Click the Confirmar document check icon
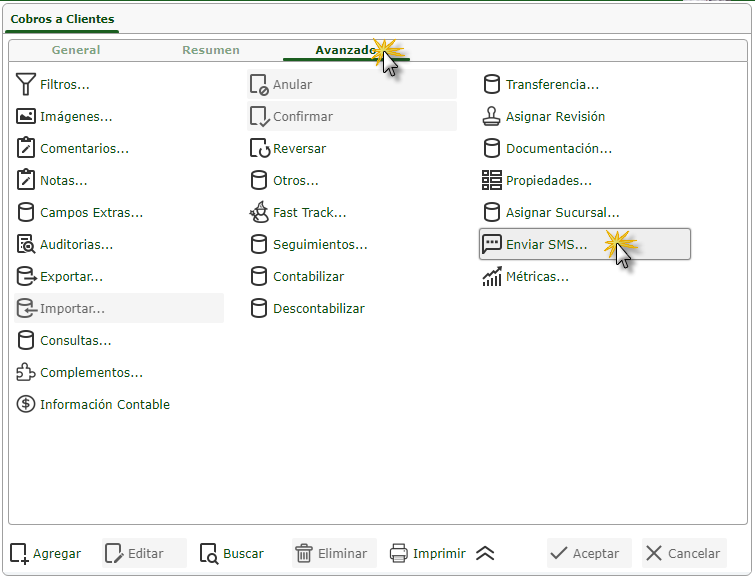The image size is (755, 578). [260, 116]
